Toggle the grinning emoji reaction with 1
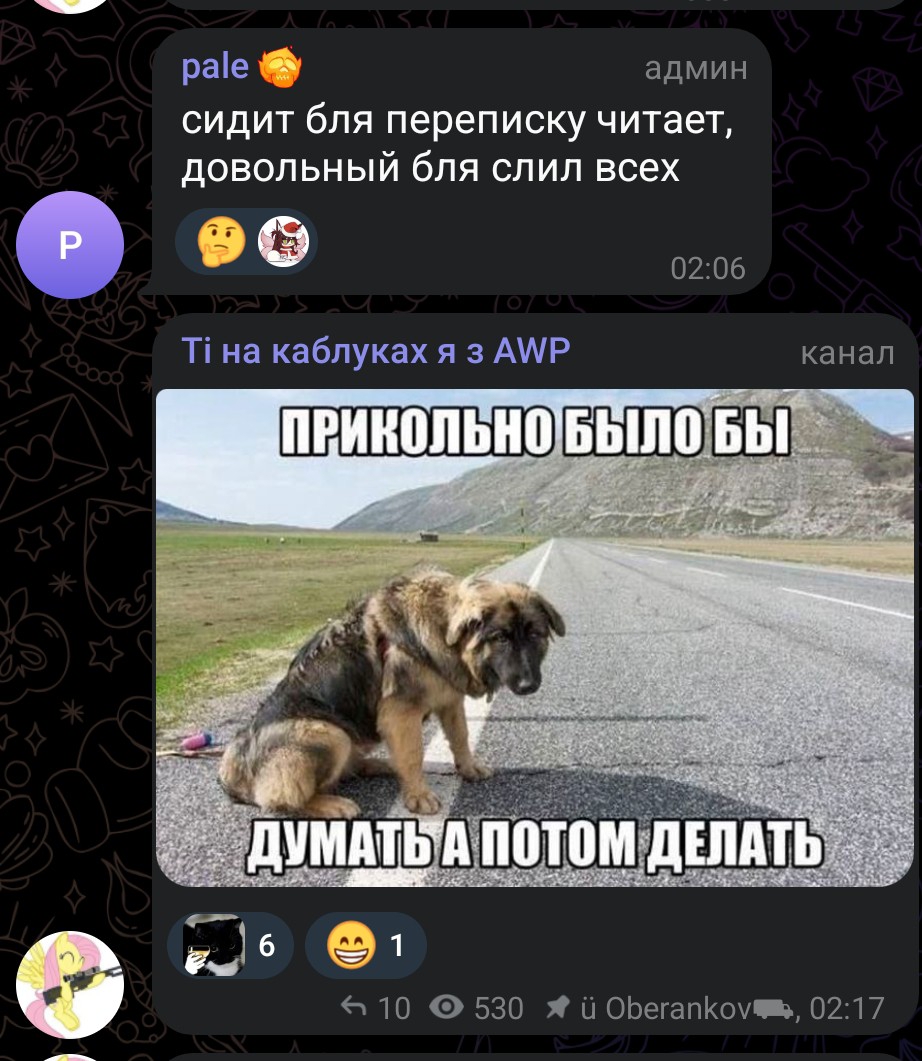 (366, 945)
